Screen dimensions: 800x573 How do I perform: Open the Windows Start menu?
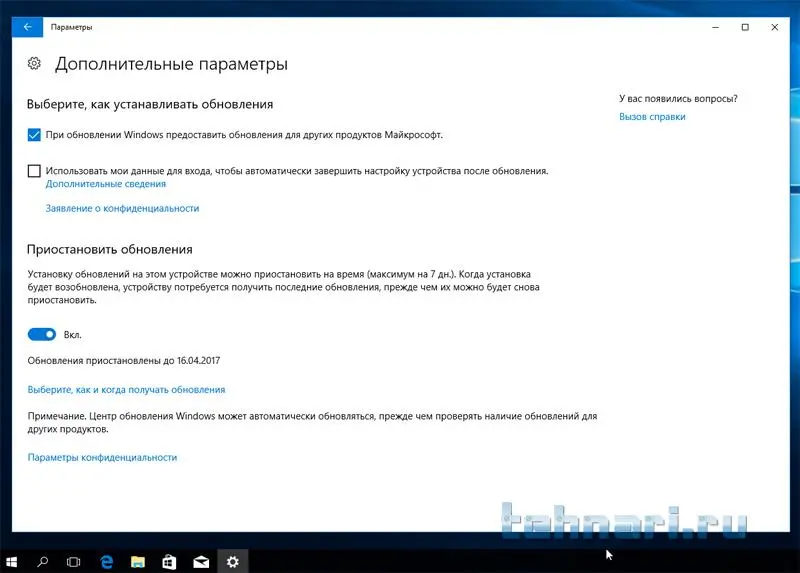(x=11, y=562)
